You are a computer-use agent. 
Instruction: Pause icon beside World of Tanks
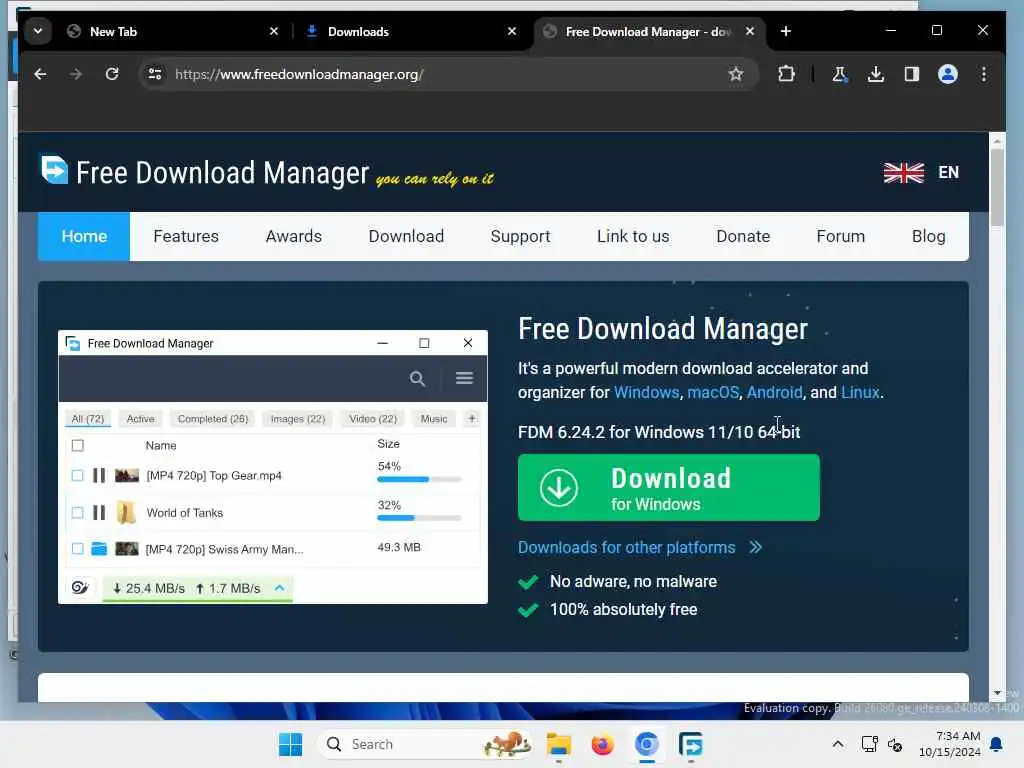point(99,513)
